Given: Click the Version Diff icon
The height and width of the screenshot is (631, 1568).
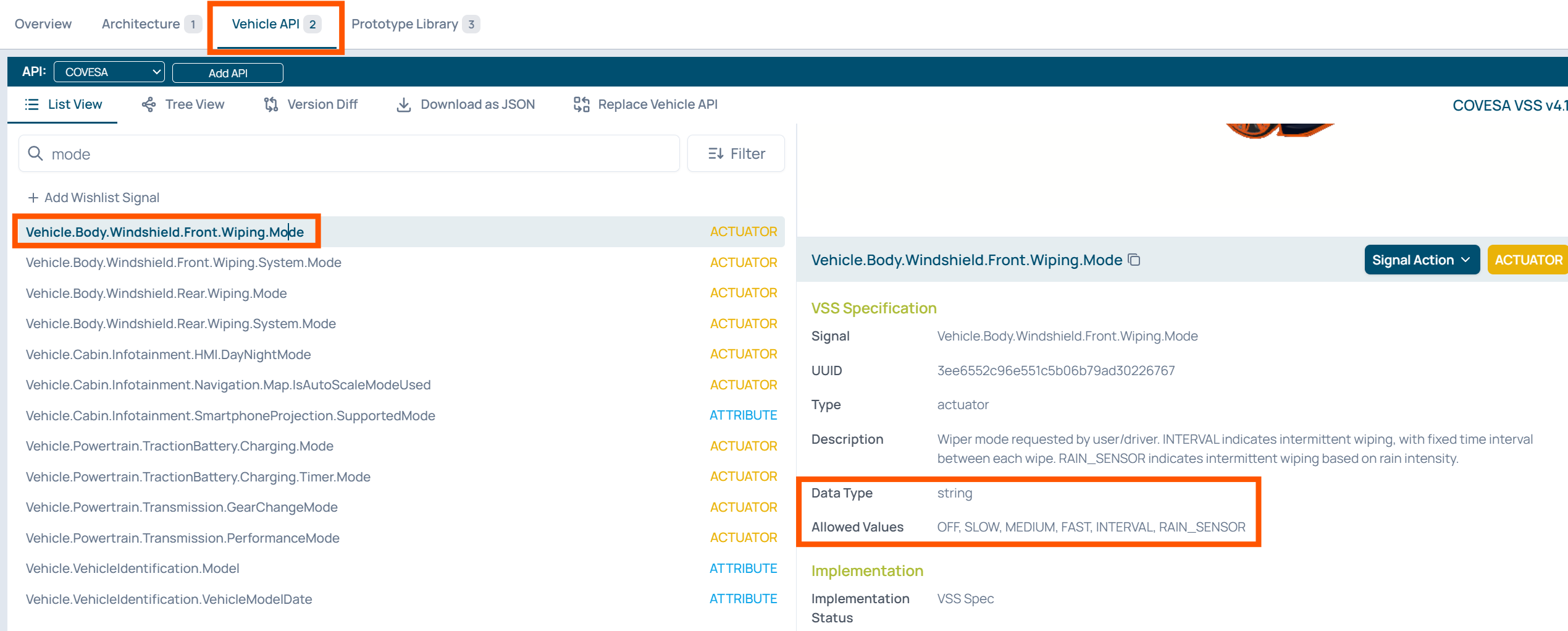Looking at the screenshot, I should pyautogui.click(x=270, y=104).
